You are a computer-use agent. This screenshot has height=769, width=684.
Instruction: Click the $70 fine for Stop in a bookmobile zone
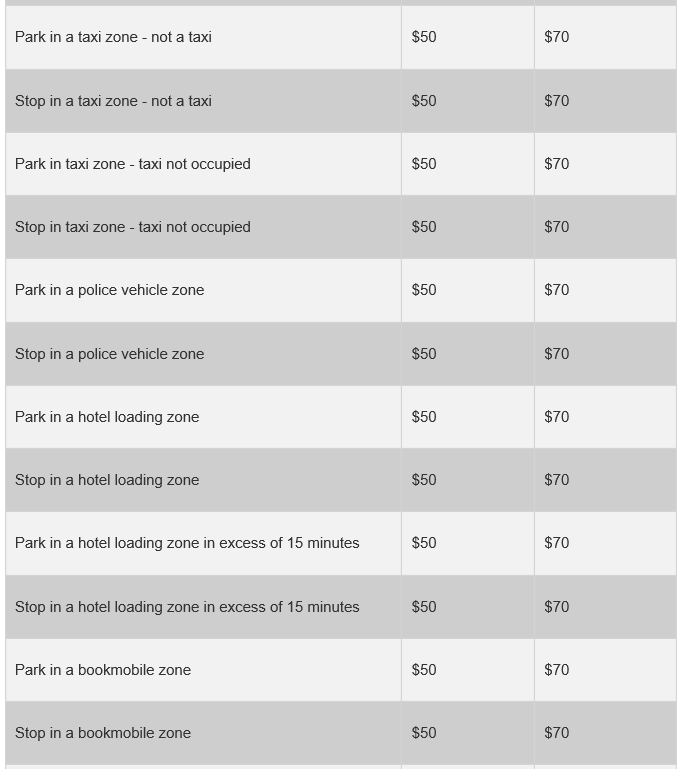557,733
